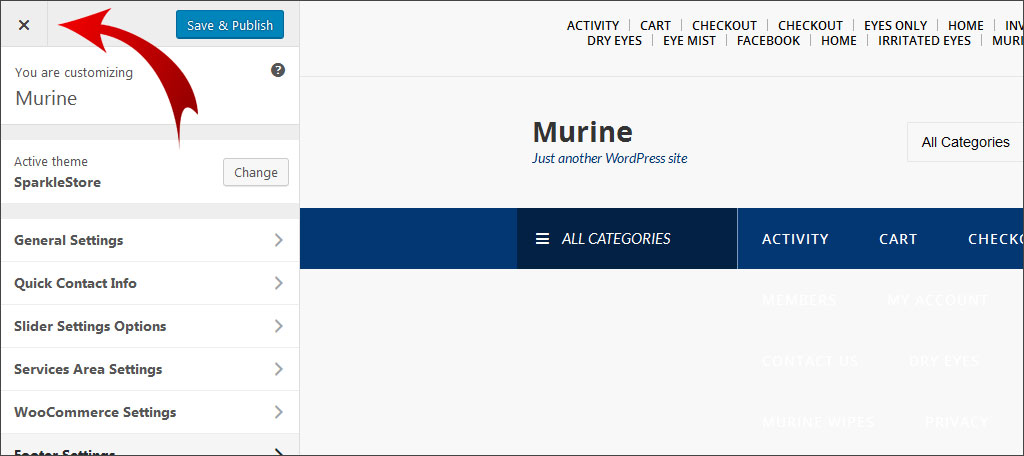Click the site tagline text
1024x456 pixels.
tap(609, 158)
